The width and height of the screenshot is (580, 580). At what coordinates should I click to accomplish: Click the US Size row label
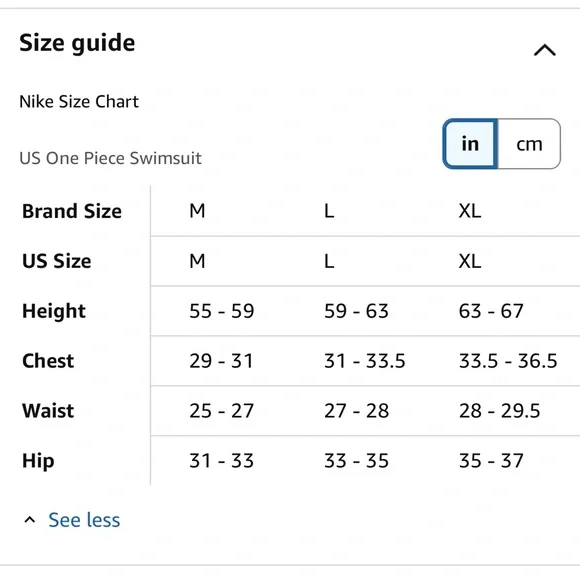point(57,261)
